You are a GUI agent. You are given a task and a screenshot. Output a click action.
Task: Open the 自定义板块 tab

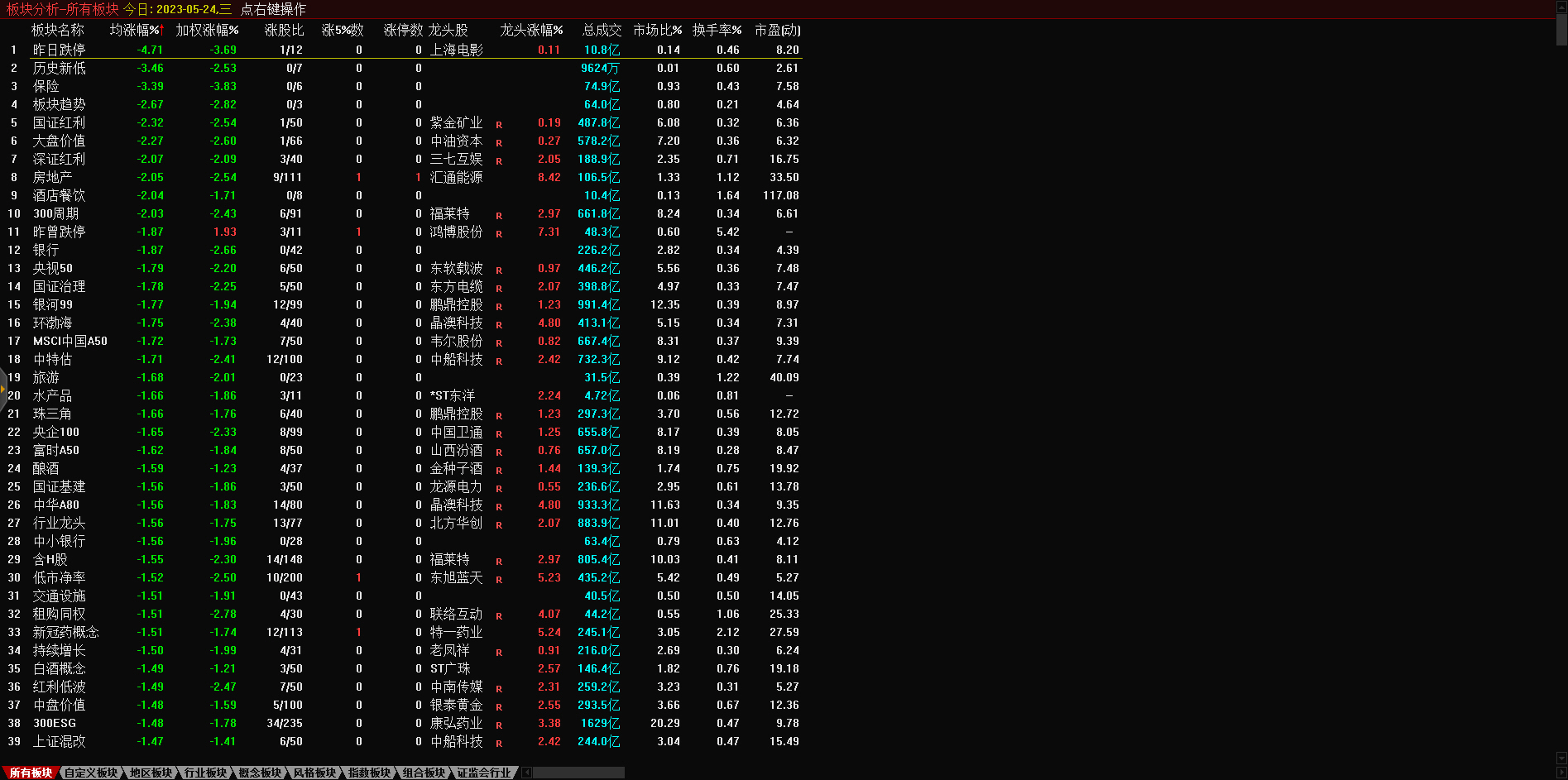pyautogui.click(x=91, y=773)
